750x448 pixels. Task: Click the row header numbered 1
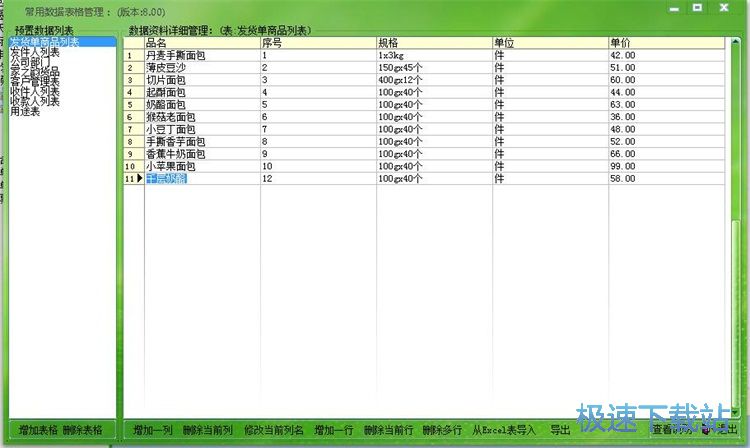point(134,55)
